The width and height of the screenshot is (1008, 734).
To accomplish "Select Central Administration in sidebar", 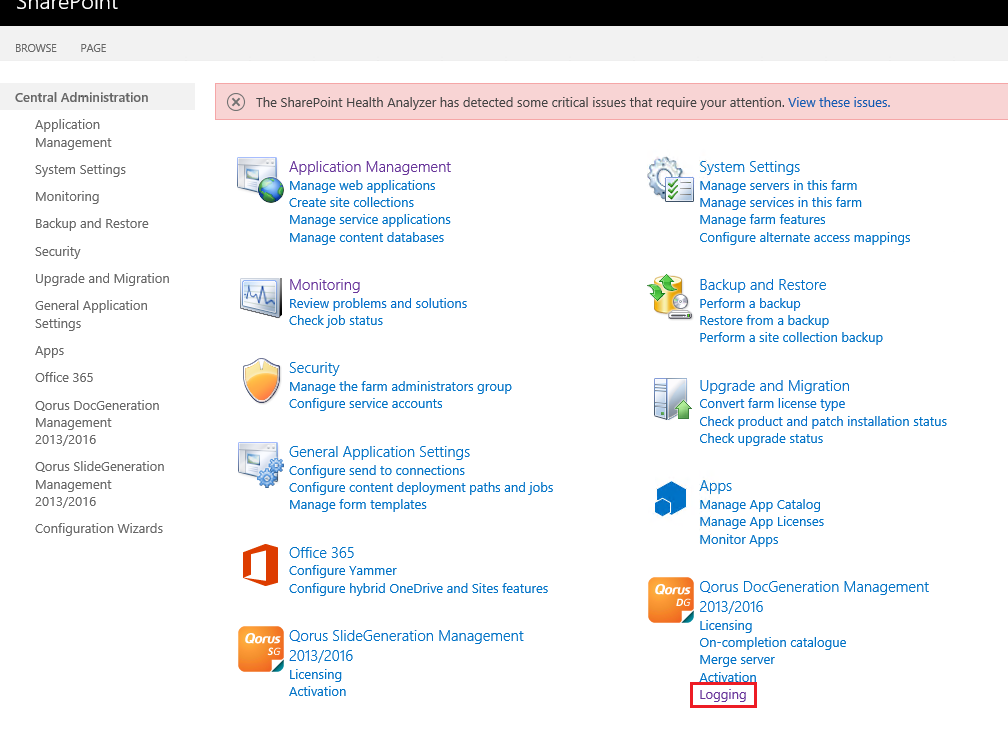I will (x=82, y=97).
